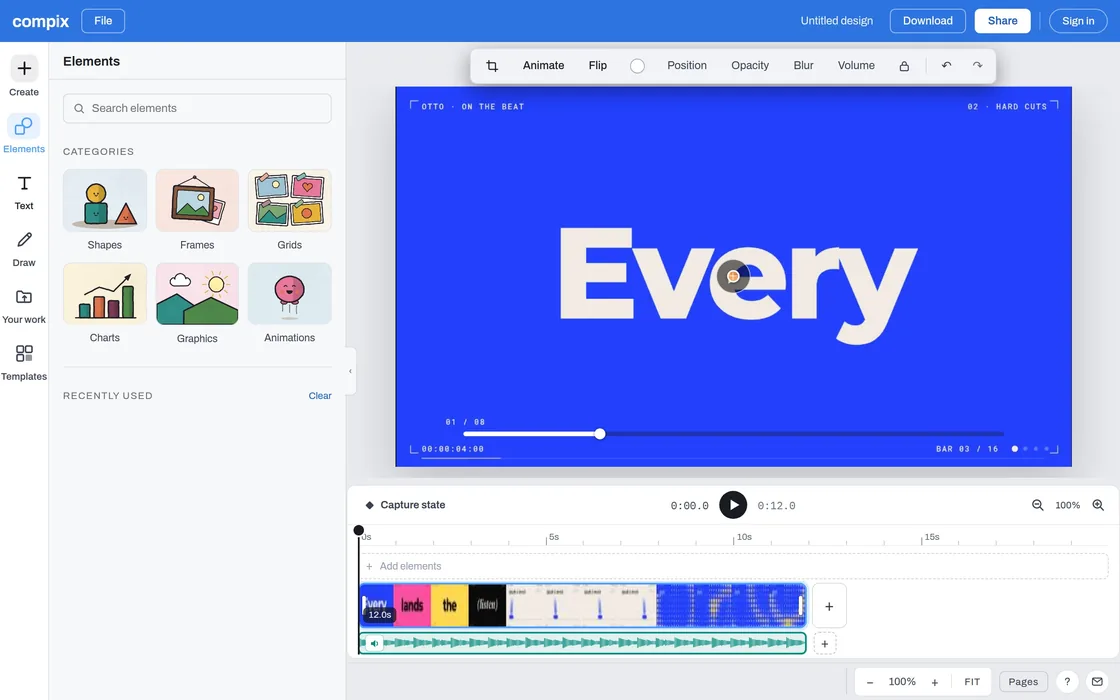The width and height of the screenshot is (1120, 700).
Task: Zoom in the timeline with magnifier
Action: [1098, 505]
